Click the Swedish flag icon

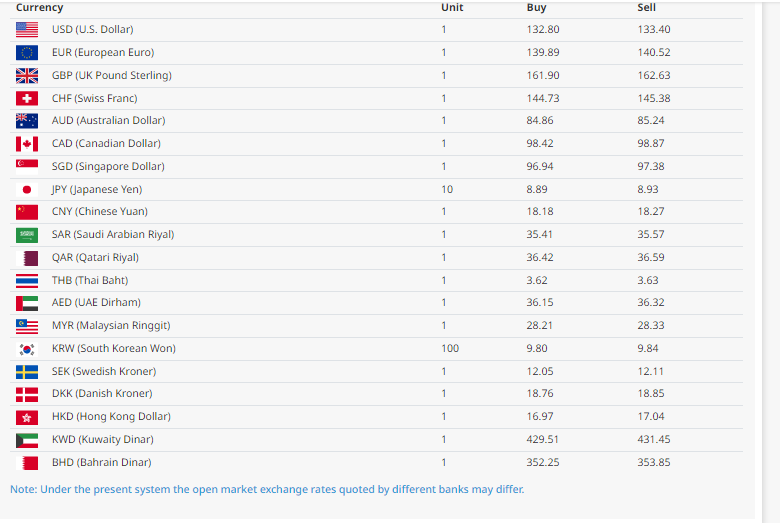[x=27, y=371]
